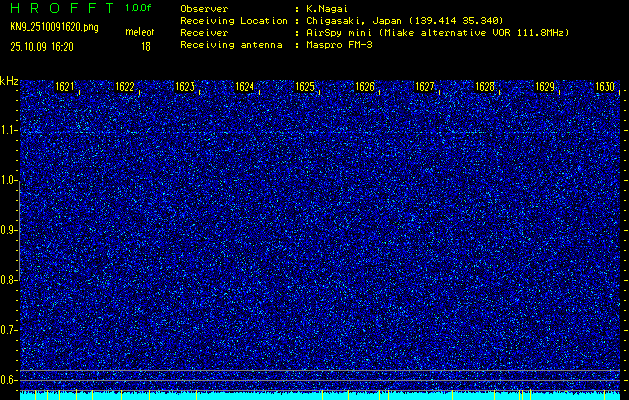Select the 1.0 frequency axis label
Screen dimensions: 629x400
(9, 180)
